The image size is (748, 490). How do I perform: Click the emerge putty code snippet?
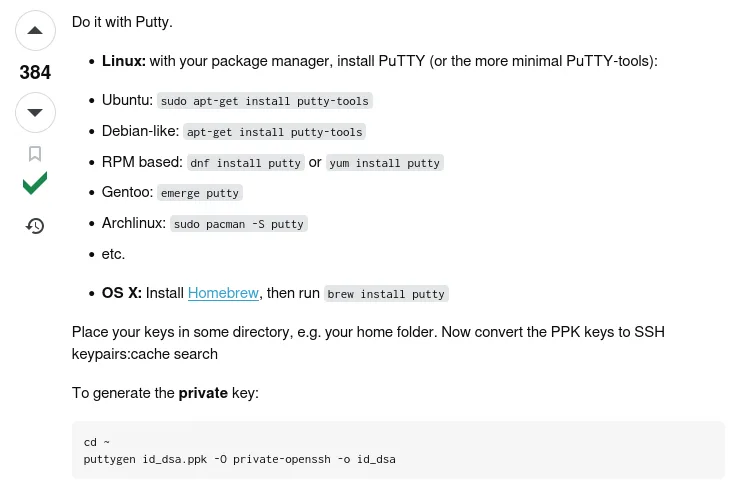[200, 193]
